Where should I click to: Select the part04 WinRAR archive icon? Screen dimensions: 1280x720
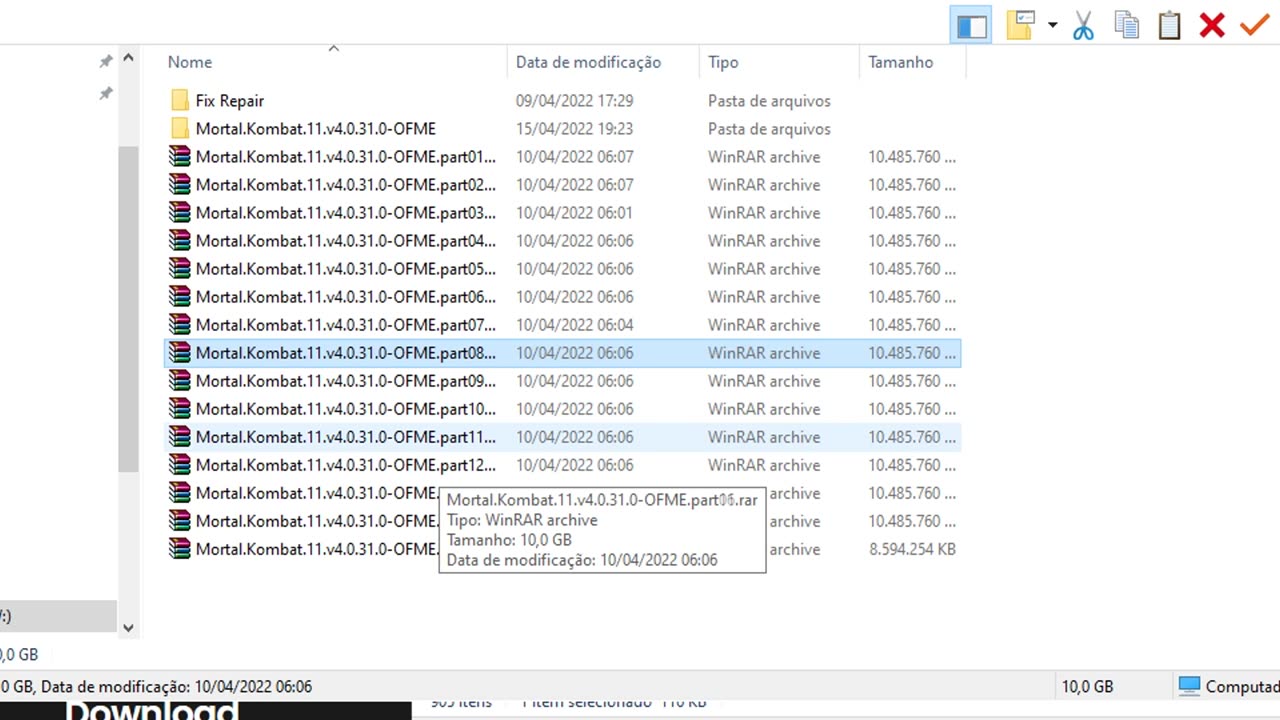coord(180,240)
